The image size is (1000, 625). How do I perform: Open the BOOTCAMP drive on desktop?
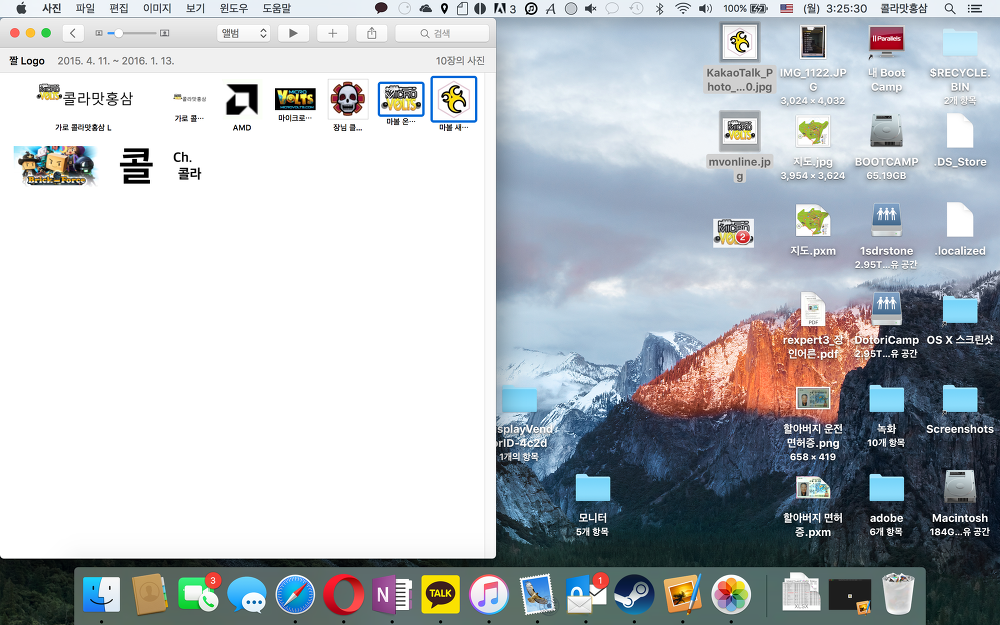(886, 132)
